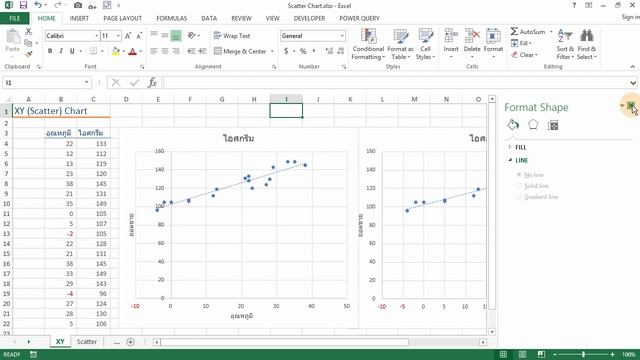
Task: Click the camera icon in quick access toolbar
Action: tap(78, 5)
